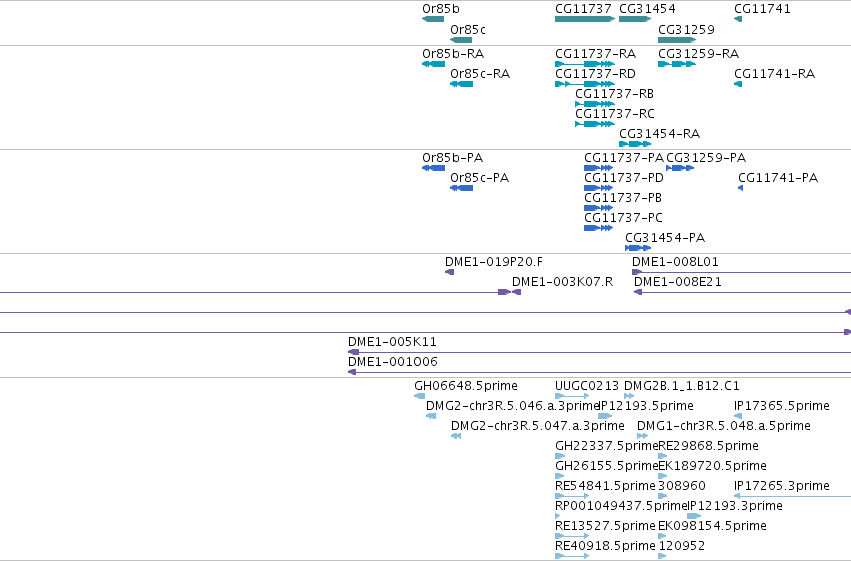Click EST IP12193.3prime

694,516
